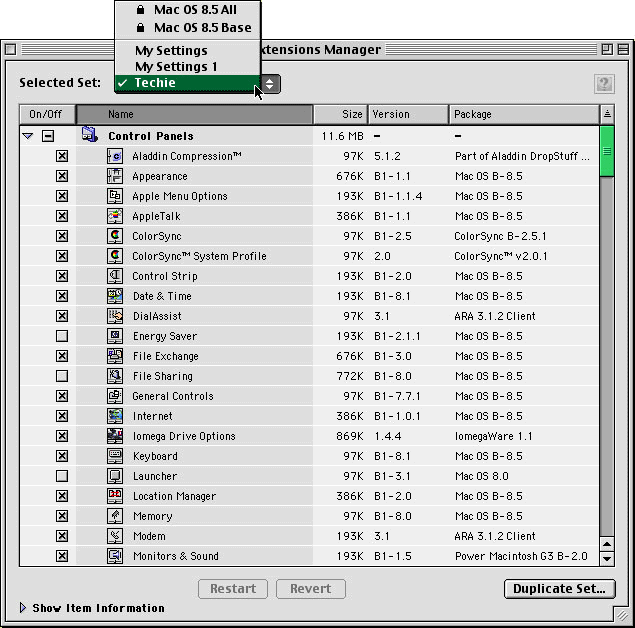This screenshot has width=635, height=628.
Task: Click the Iomega Drive Options icon
Action: coord(115,436)
